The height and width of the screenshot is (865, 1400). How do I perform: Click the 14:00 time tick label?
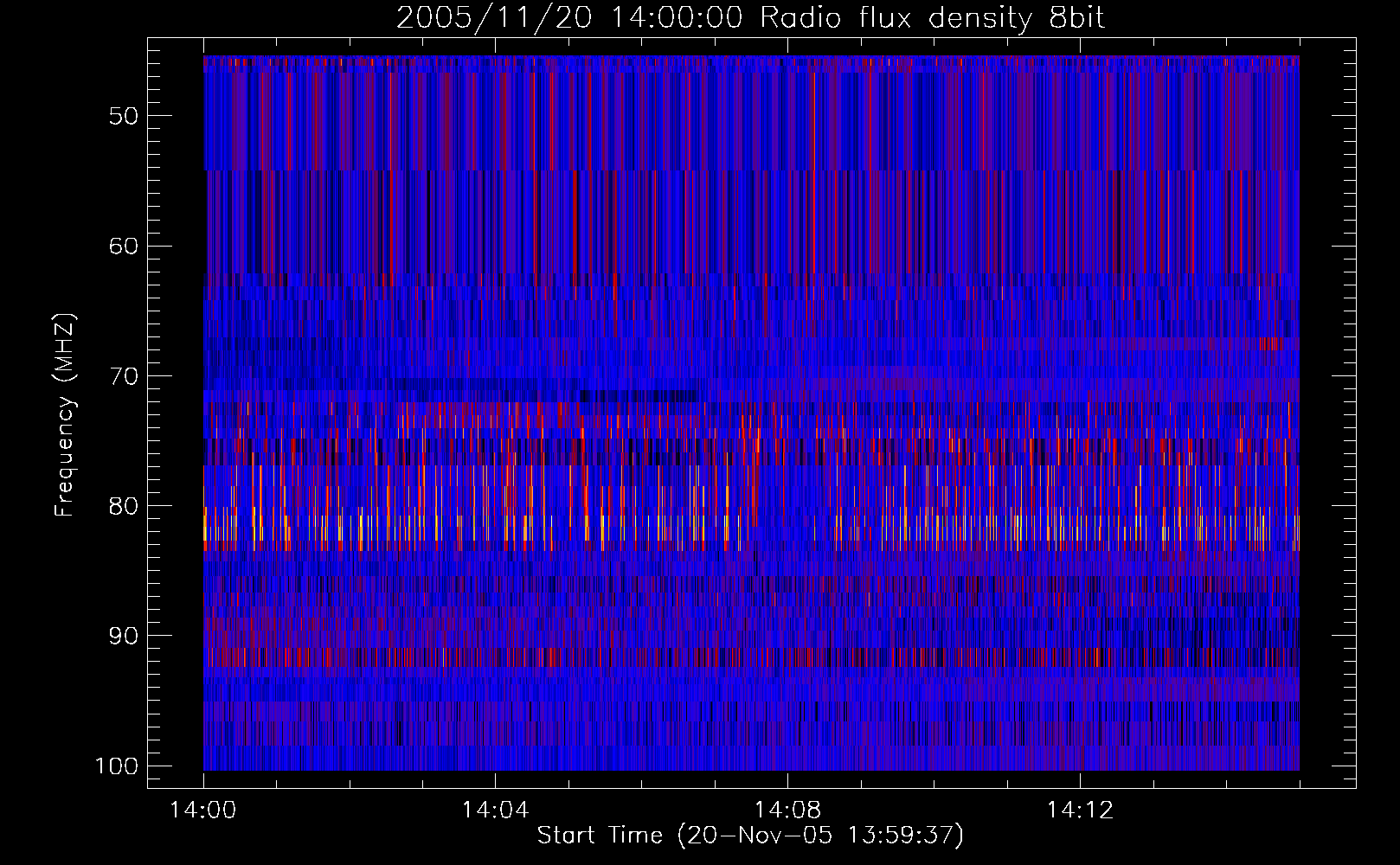click(x=203, y=811)
